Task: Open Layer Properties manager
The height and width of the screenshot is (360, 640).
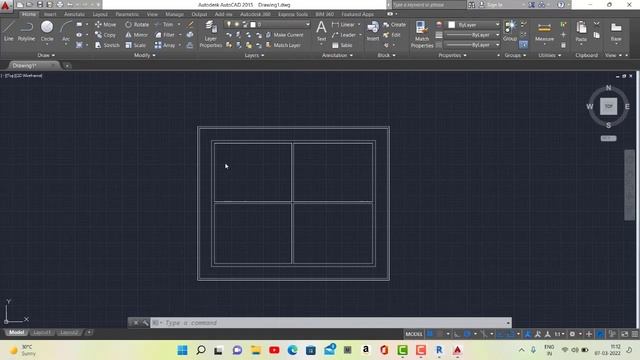Action: 211,34
